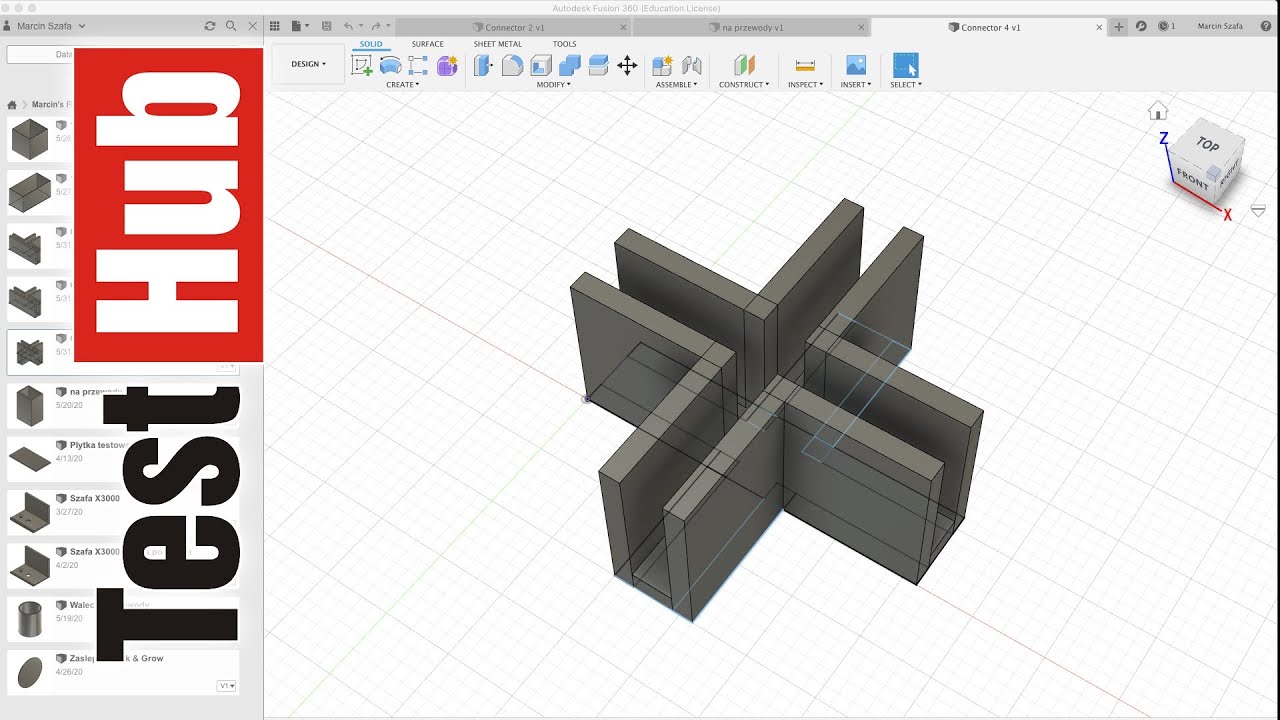Switch to the na przewody v1 document tab
The width and height of the screenshot is (1280, 720).
752,27
